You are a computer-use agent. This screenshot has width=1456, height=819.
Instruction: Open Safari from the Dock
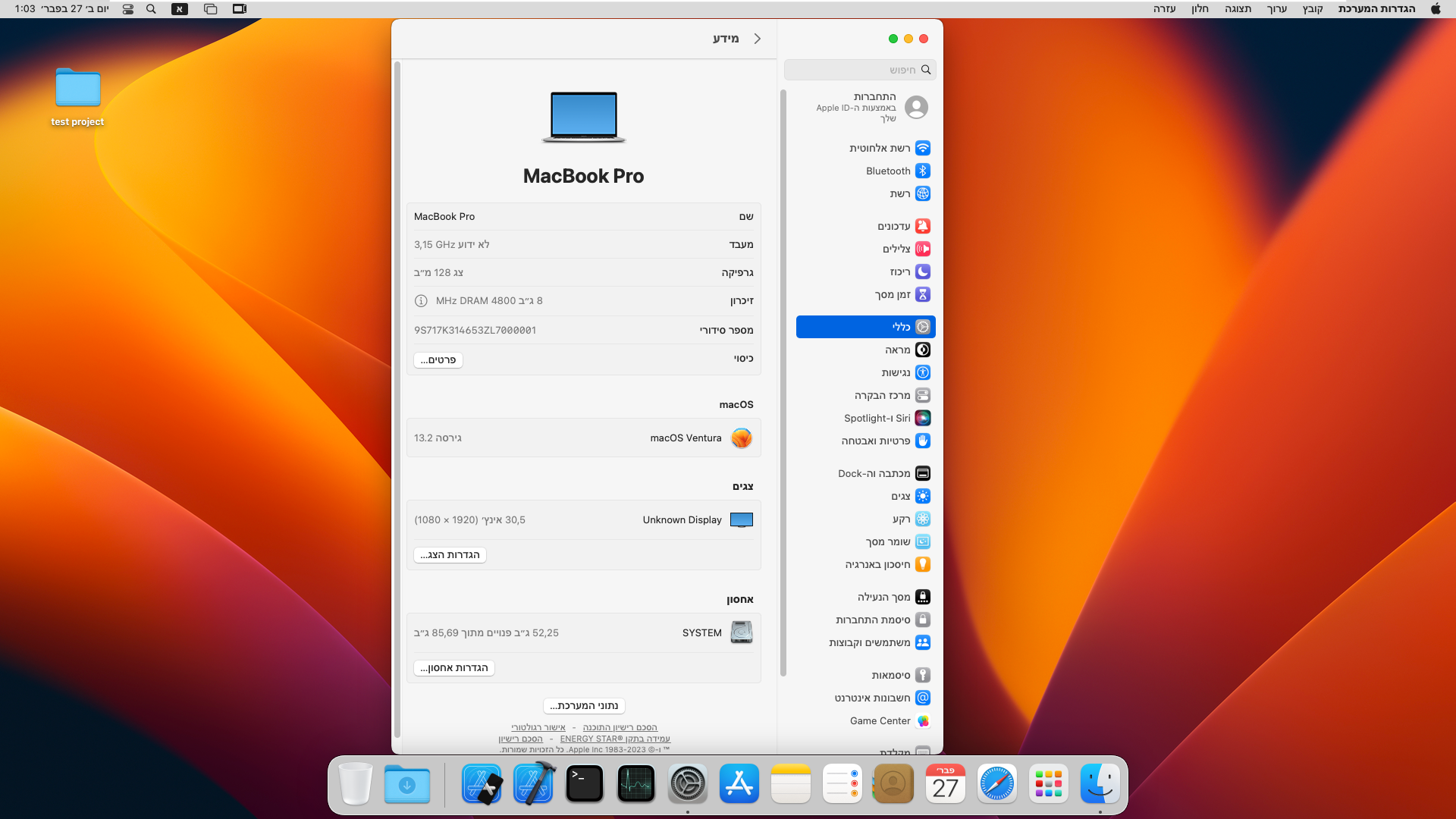(996, 783)
